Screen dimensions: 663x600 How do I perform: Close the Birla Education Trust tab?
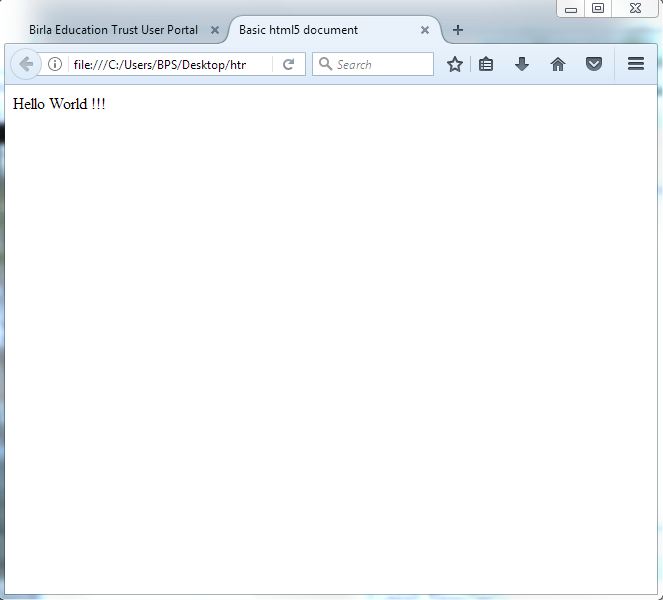coord(215,30)
